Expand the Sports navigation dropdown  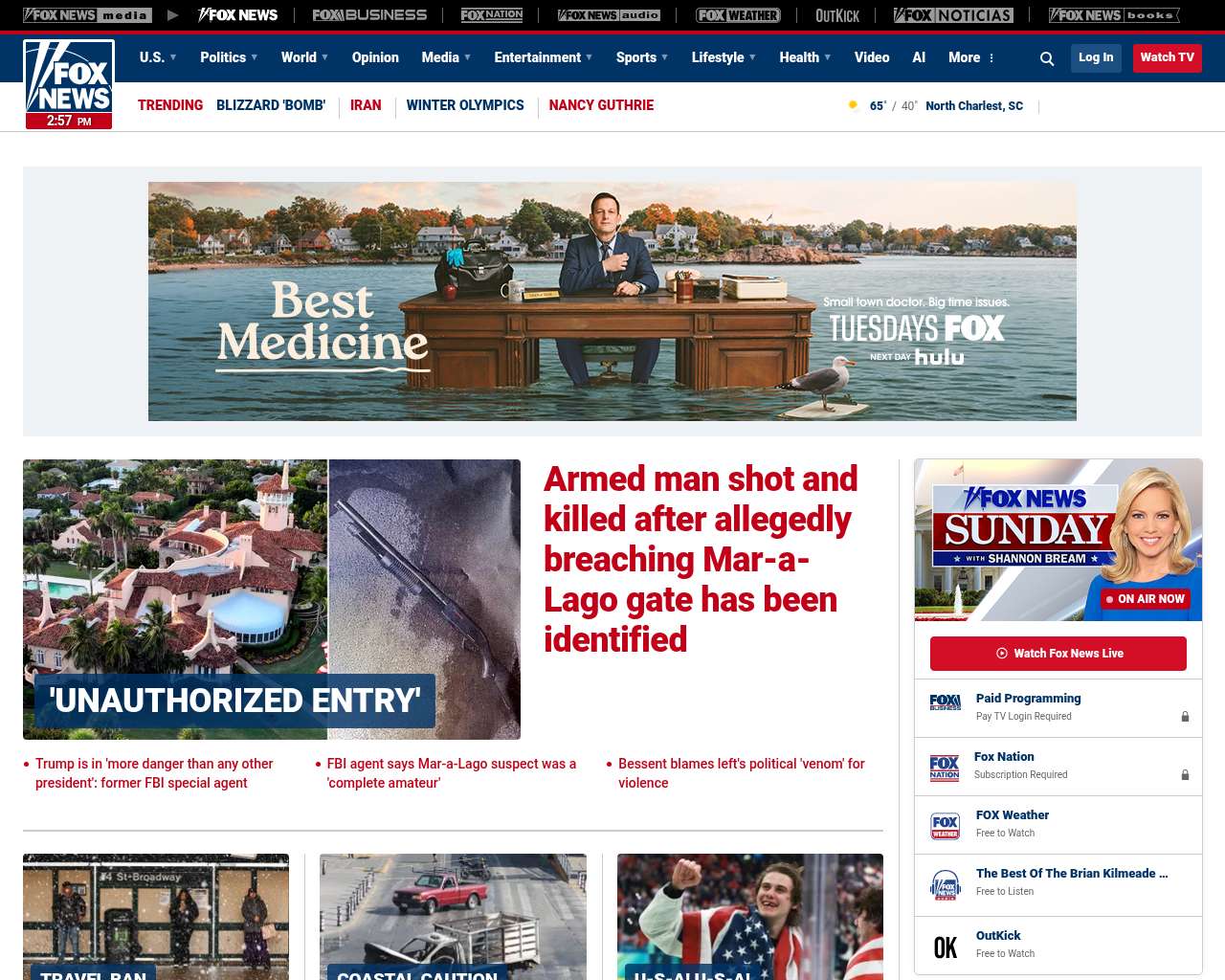pos(642,57)
